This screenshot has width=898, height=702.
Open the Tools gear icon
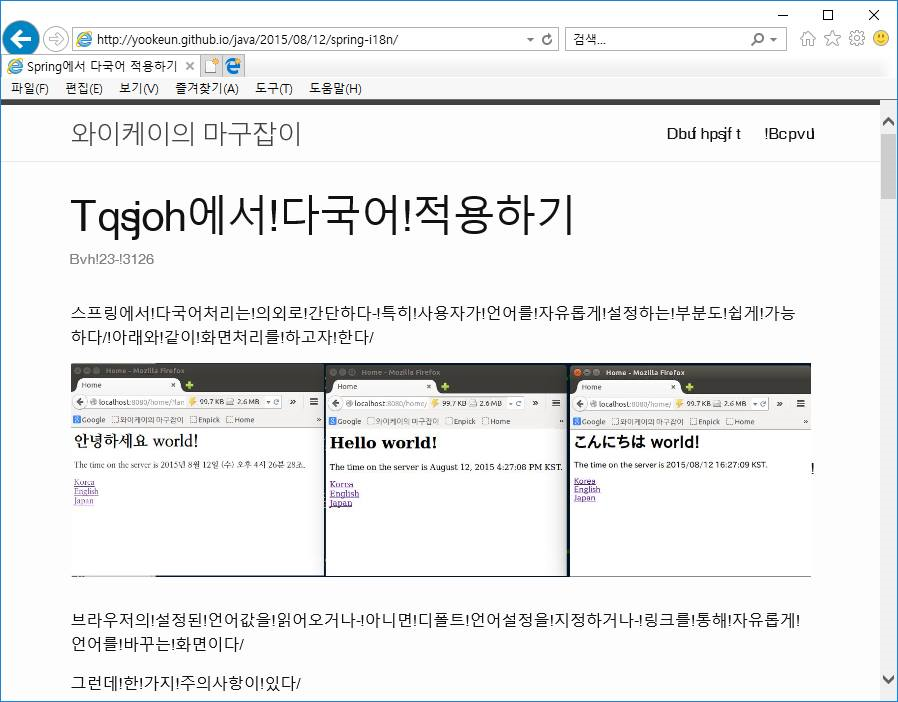[856, 39]
